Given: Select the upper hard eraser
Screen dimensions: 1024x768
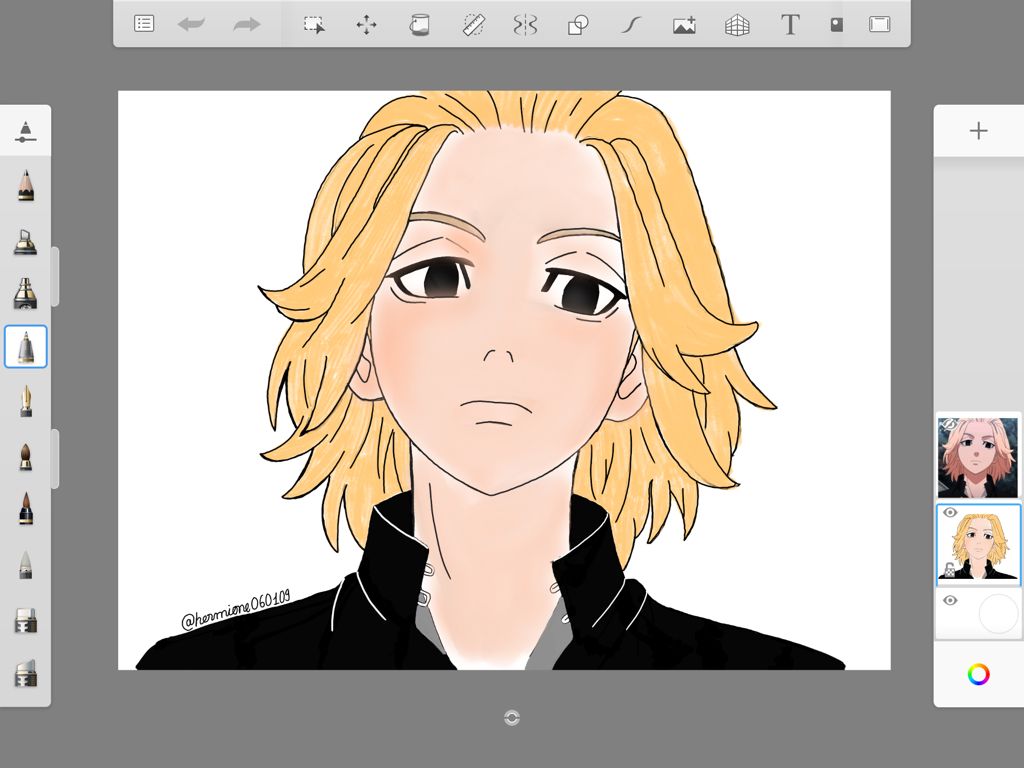Looking at the screenshot, I should tap(25, 620).
